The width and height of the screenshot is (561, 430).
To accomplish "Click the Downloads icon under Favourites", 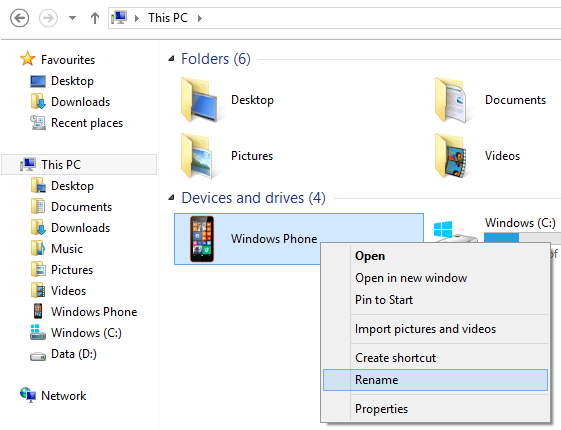I will (x=38, y=102).
